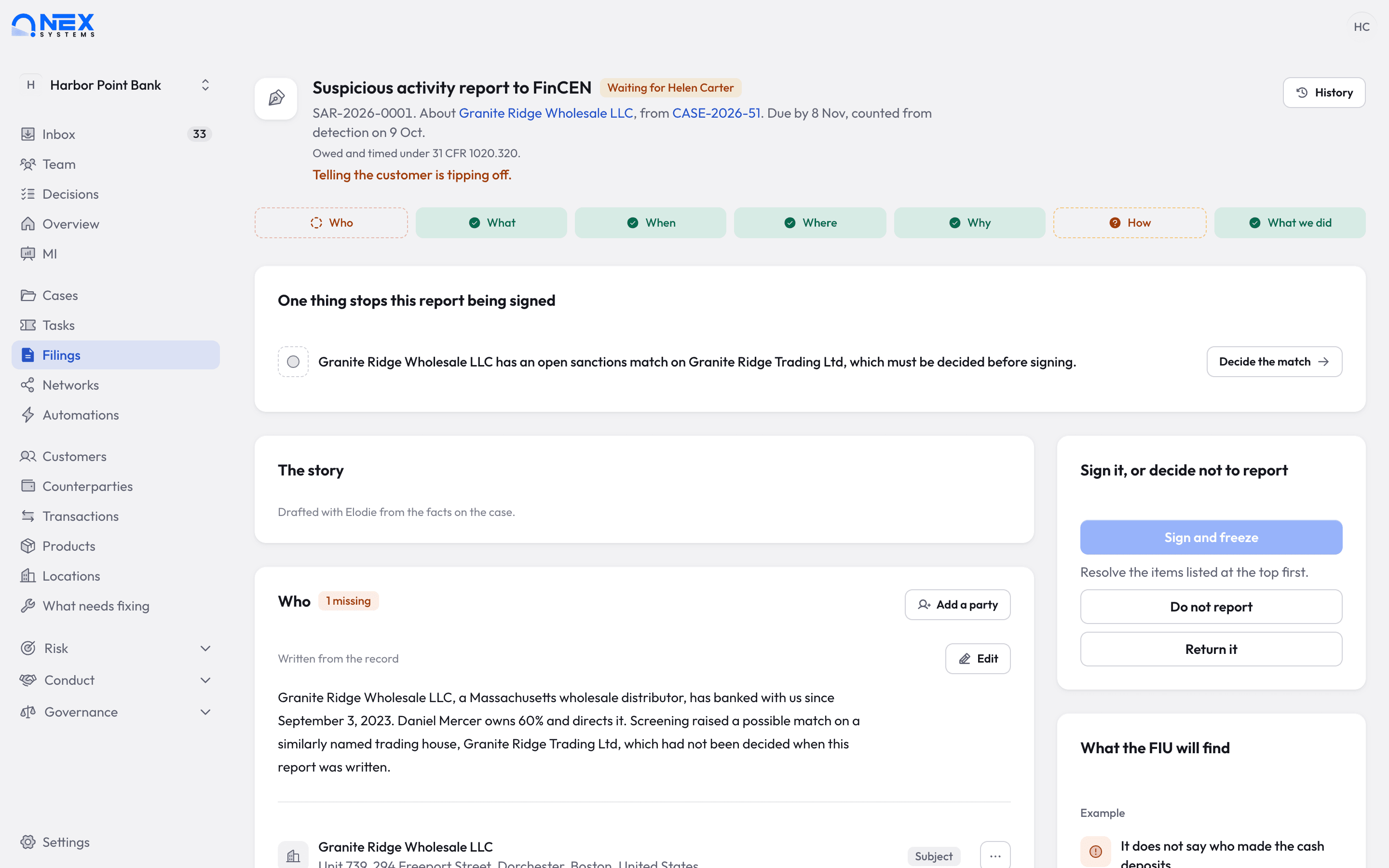Image resolution: width=1389 pixels, height=868 pixels.
Task: Open the report History
Action: click(1324, 93)
